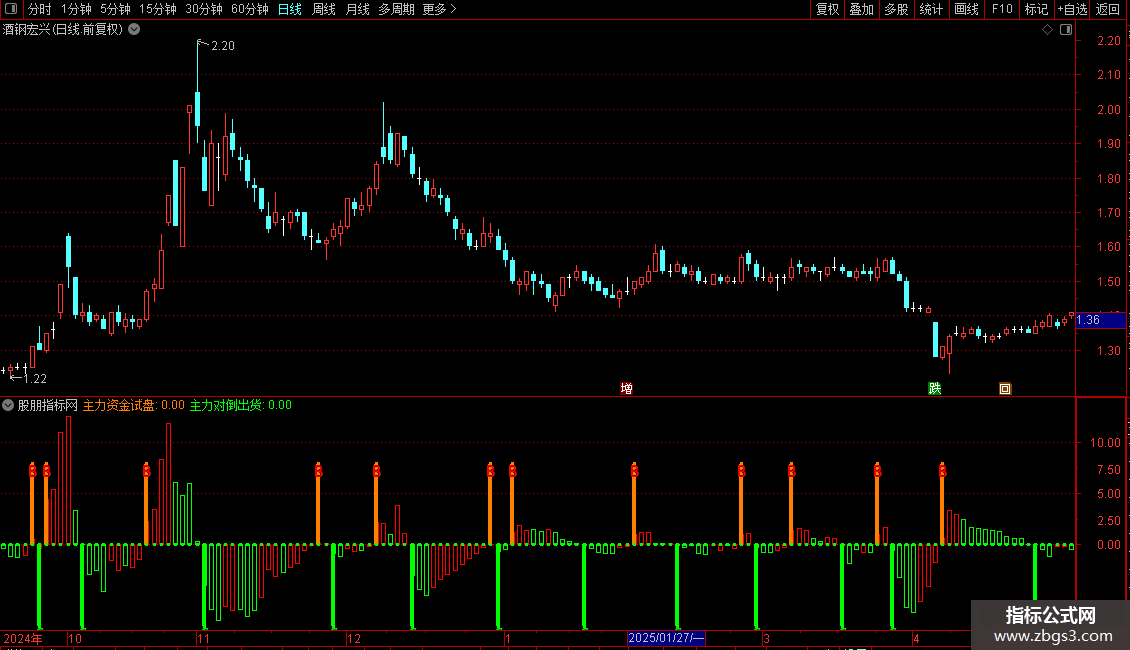Screen dimensions: 1130x650
Task: Open the dropdown icon beside 酒钢宏兴 title
Action: tap(134, 30)
